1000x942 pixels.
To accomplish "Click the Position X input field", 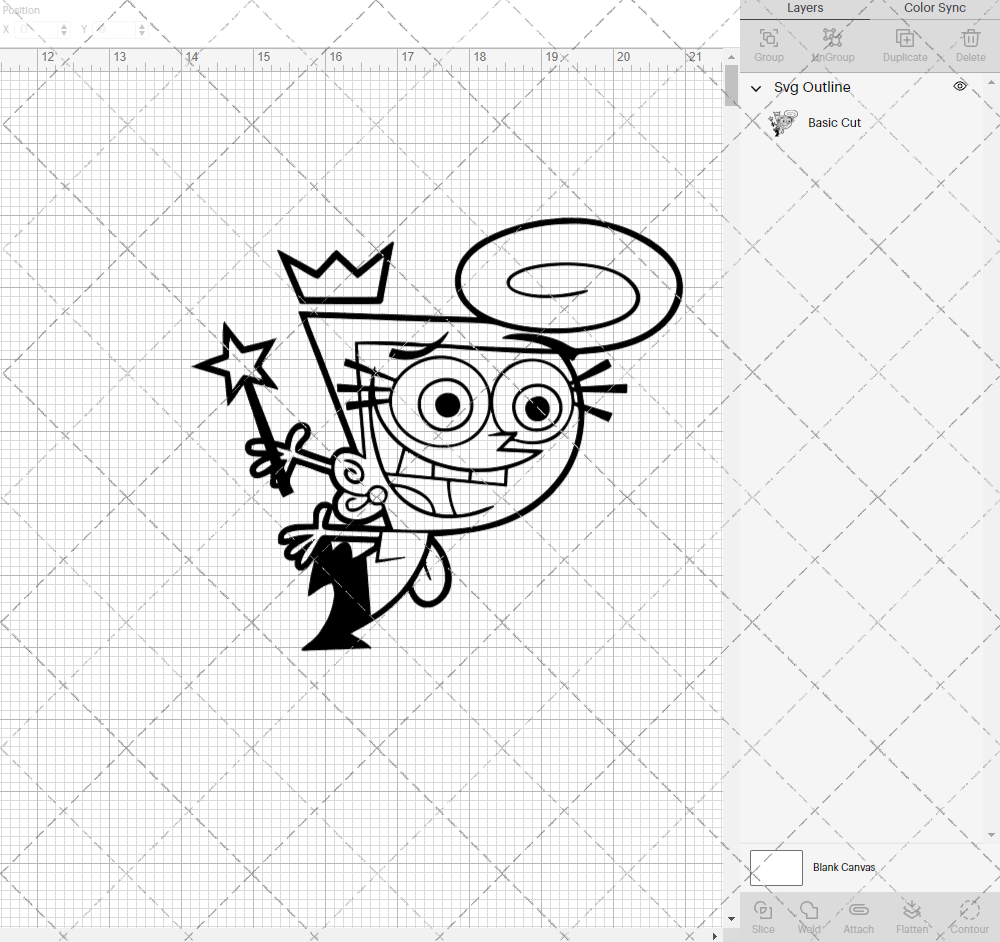I will coord(37,29).
